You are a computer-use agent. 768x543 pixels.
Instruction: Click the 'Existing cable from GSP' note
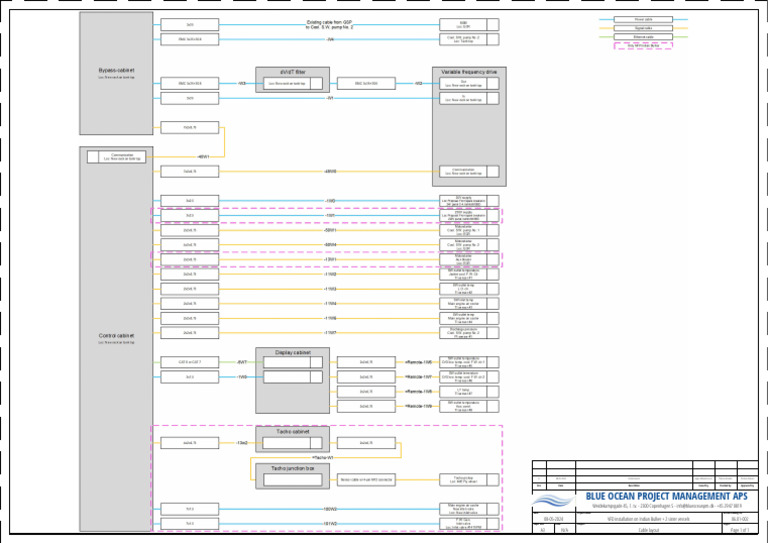coord(329,24)
